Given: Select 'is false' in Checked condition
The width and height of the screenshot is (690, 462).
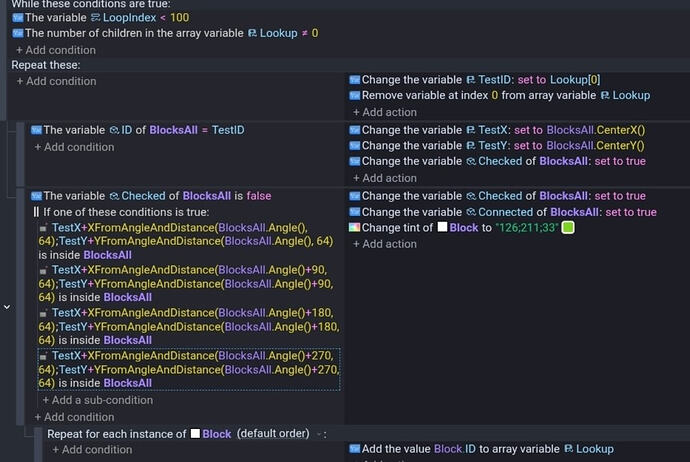Looking at the screenshot, I should click(x=253, y=196).
